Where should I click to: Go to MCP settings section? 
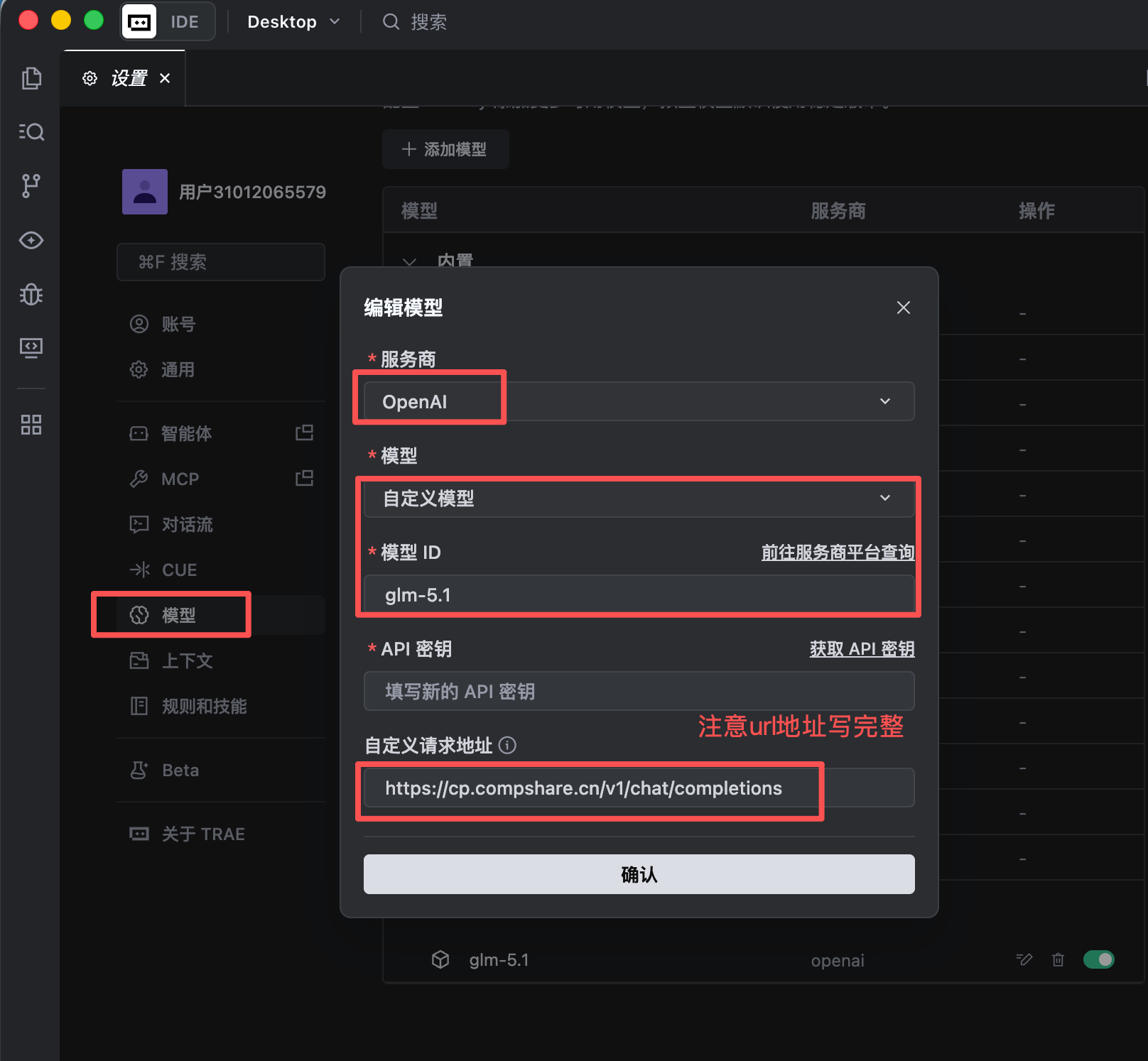[221, 479]
